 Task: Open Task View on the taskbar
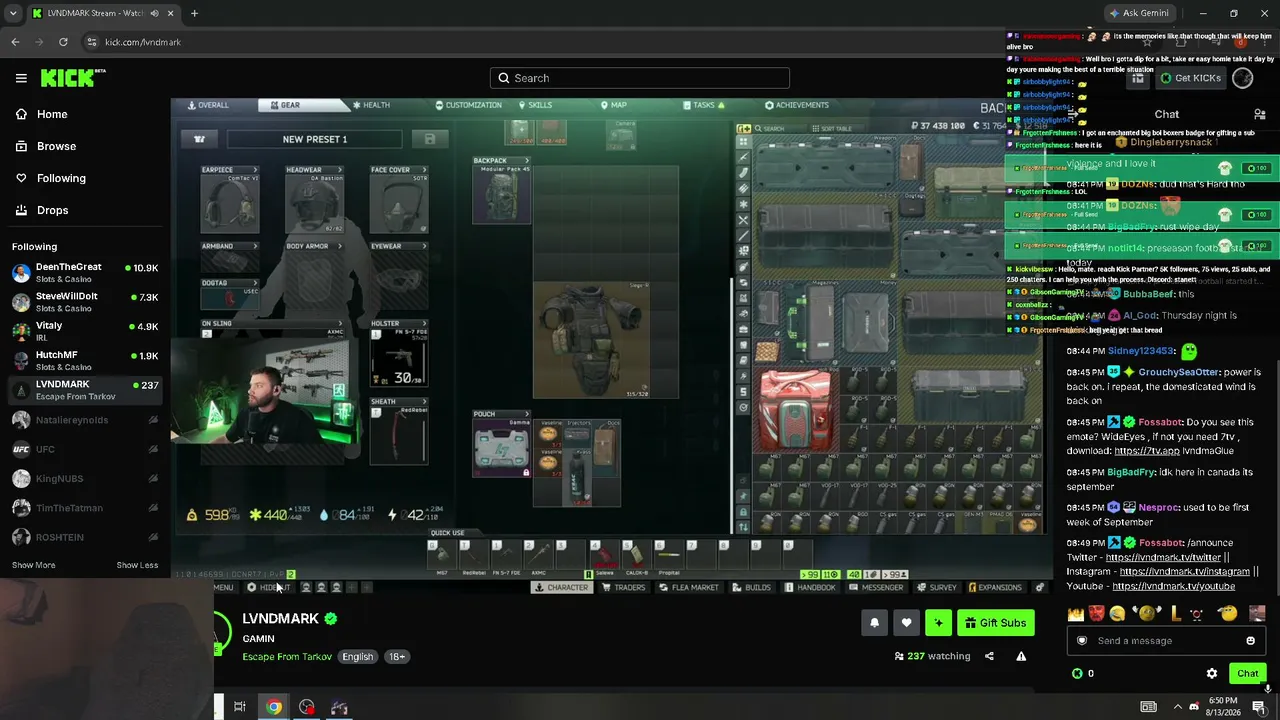(240, 707)
